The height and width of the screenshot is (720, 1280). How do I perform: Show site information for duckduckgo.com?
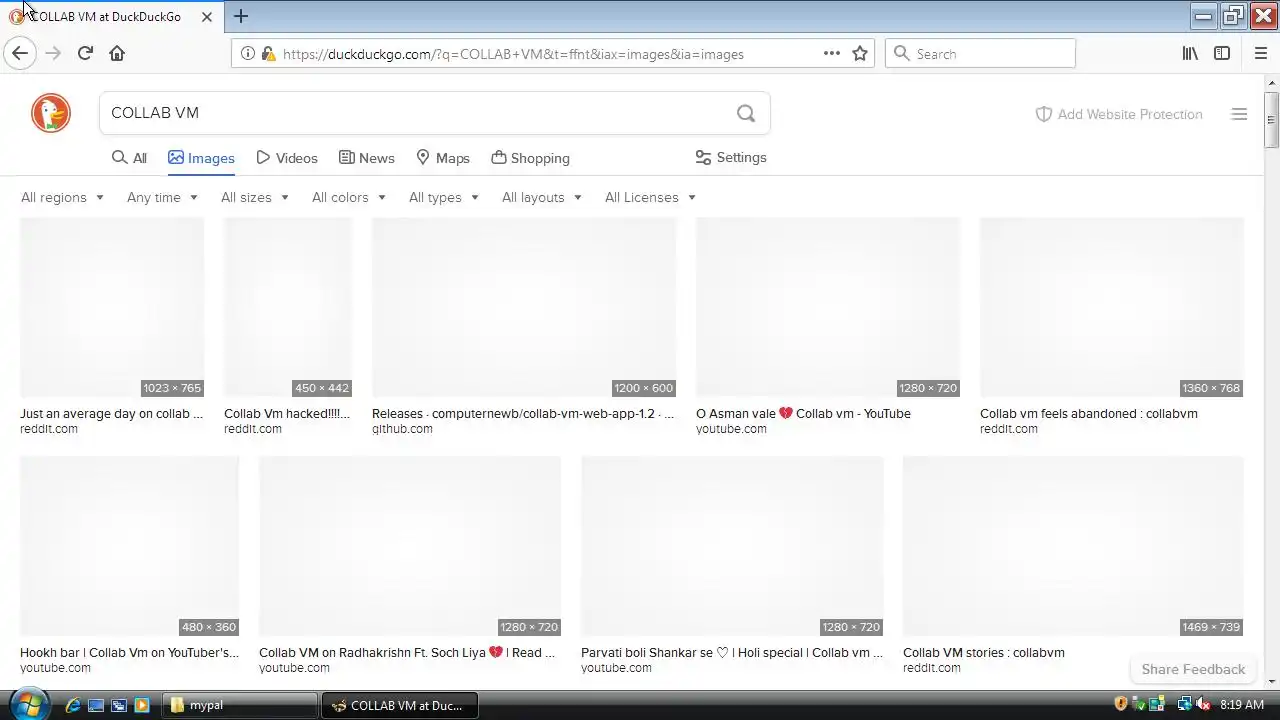click(248, 54)
